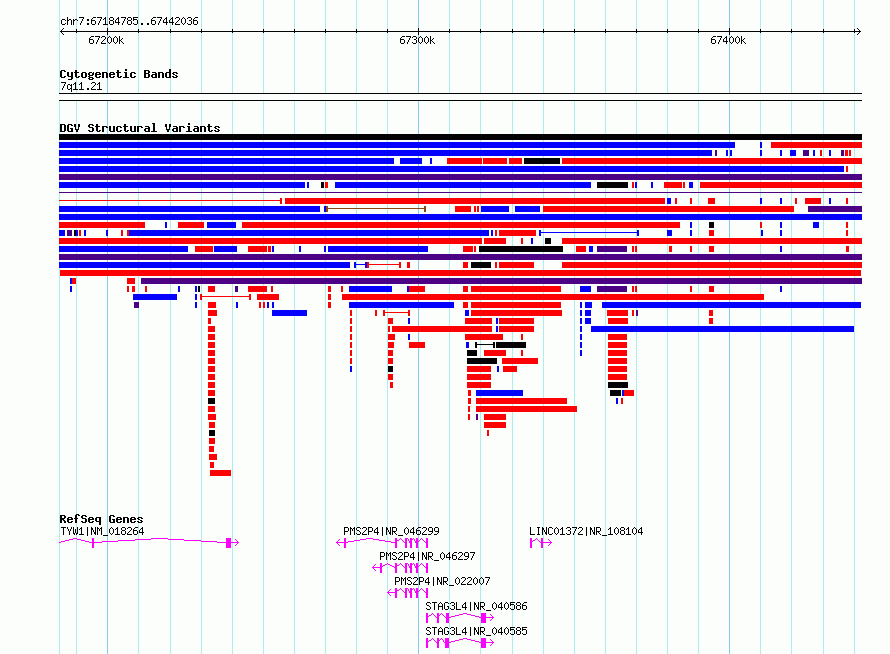Click the PMS2P4 NR_046299 transcript glyph
Screen dimensions: 890x654
pyautogui.click(x=382, y=543)
